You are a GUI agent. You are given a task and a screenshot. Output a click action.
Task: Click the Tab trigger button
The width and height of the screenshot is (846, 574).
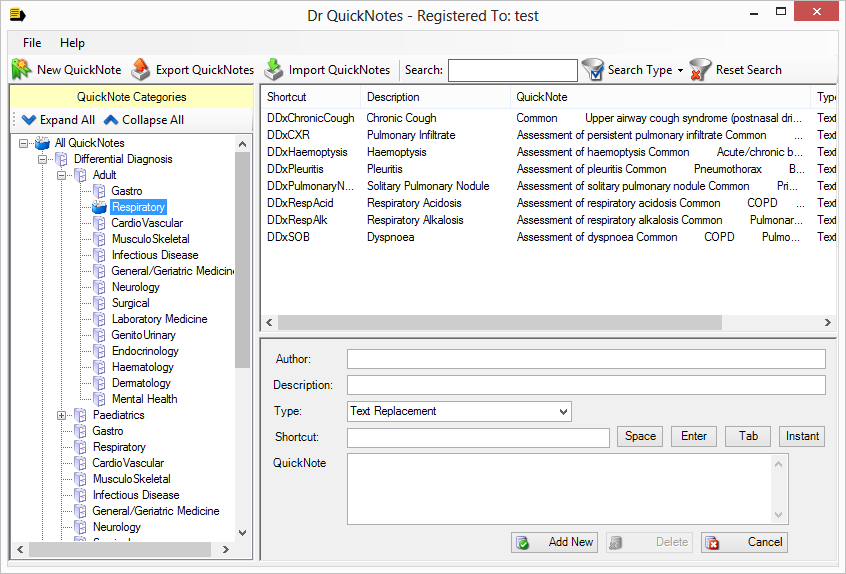point(748,436)
